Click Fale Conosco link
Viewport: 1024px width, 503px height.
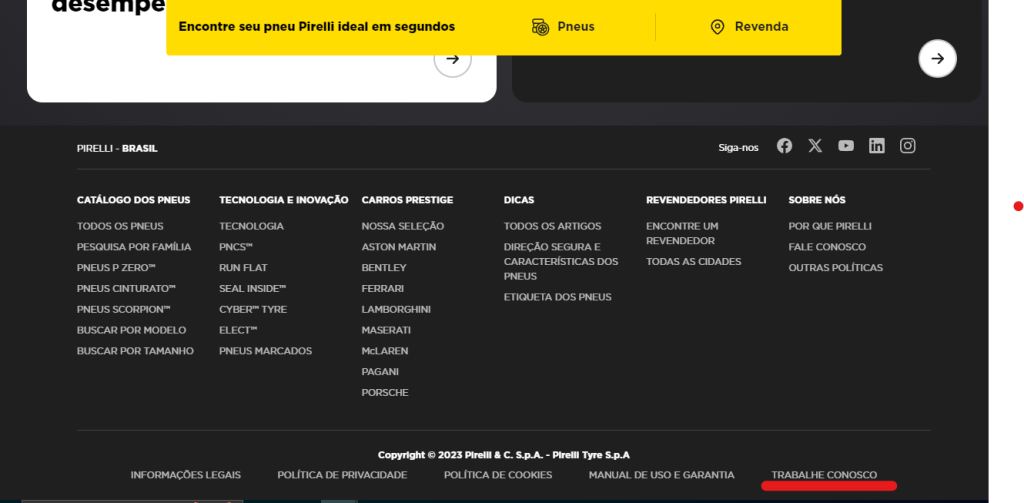click(827, 247)
